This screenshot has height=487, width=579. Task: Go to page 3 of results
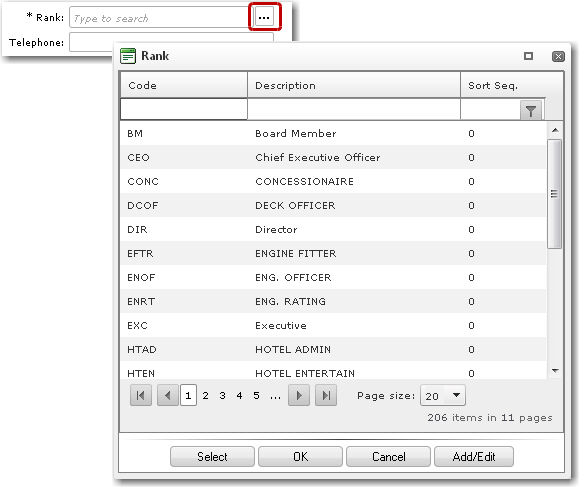pos(222,395)
